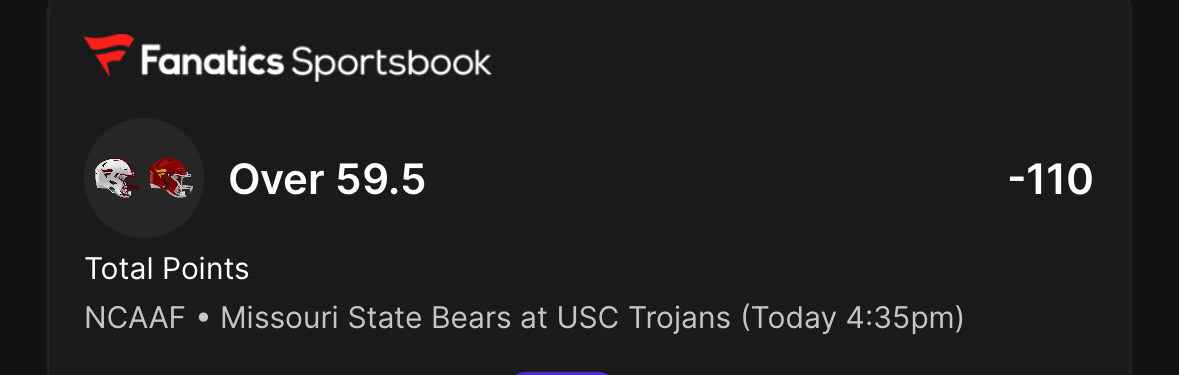Image resolution: width=1179 pixels, height=375 pixels.
Task: Click the Today 4:35pm game time
Action: [x=853, y=319]
